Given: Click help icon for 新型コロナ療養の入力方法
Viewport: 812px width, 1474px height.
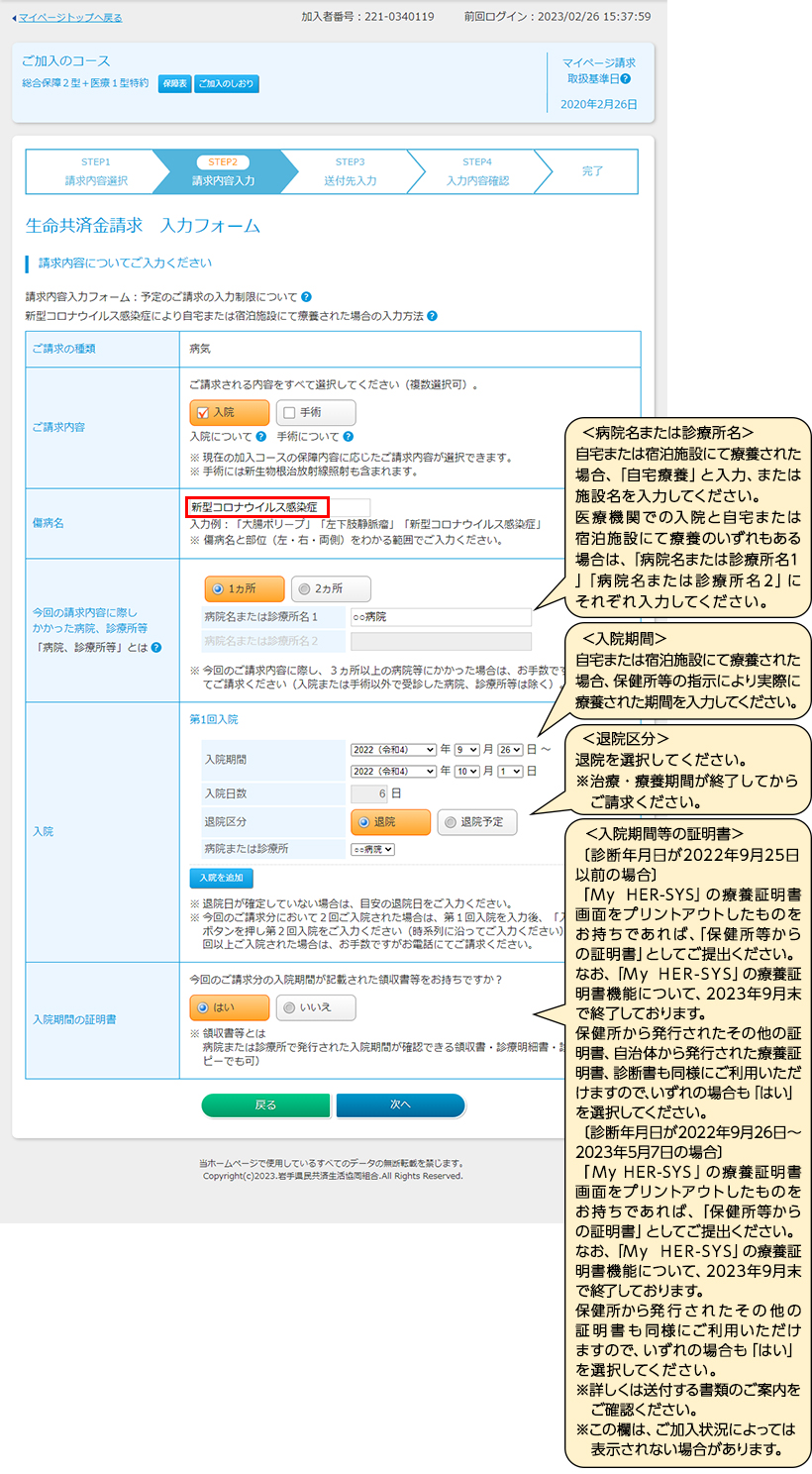Looking at the screenshot, I should (x=432, y=316).
